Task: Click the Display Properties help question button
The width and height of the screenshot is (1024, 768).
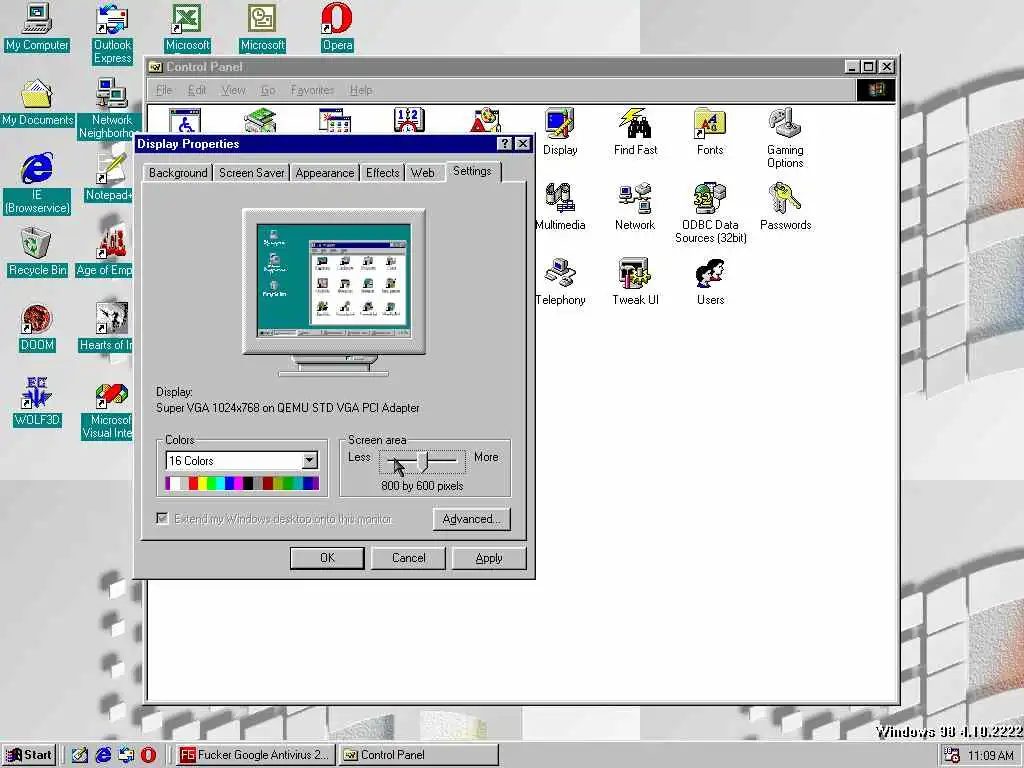Action: 505,144
